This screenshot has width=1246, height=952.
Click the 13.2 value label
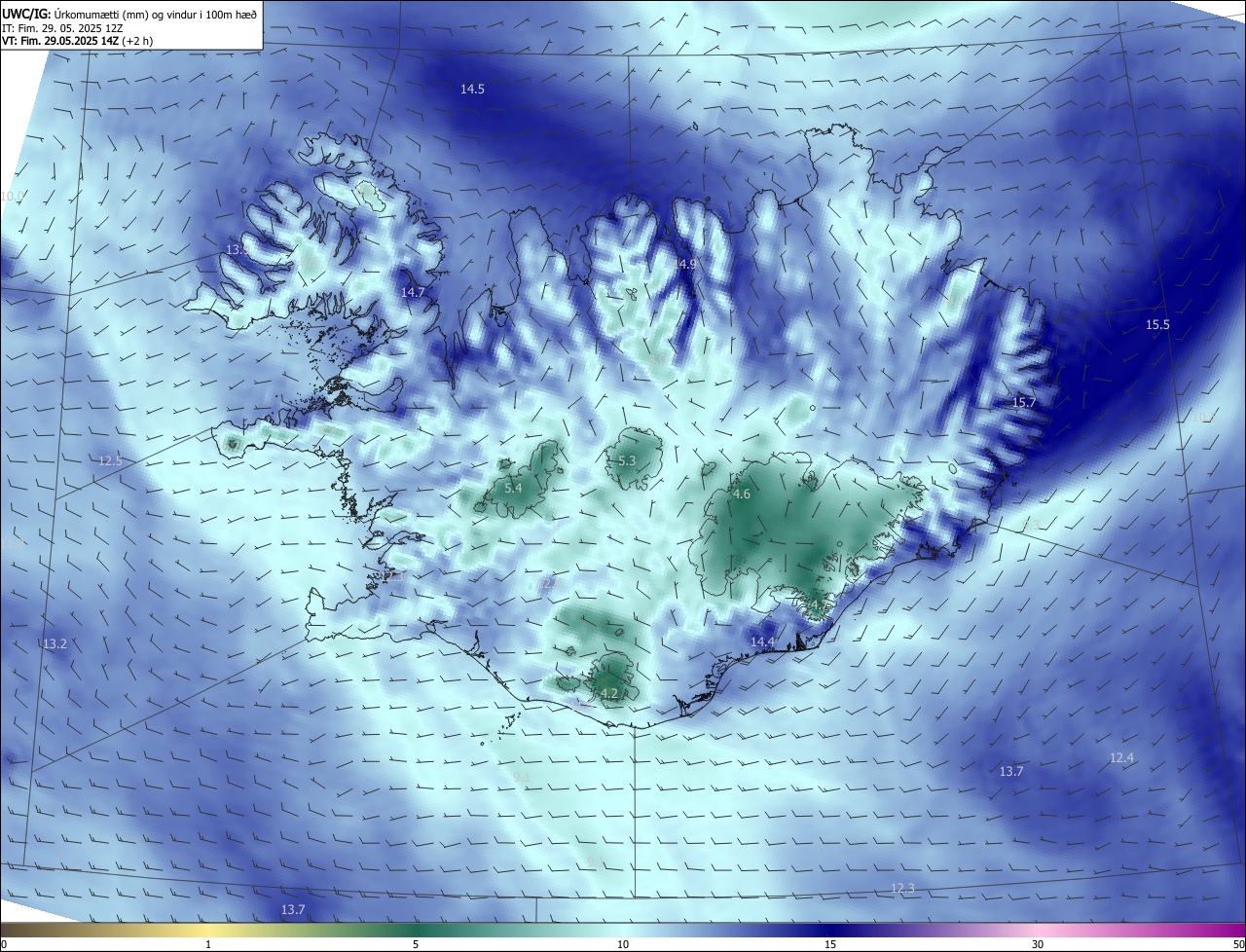click(55, 643)
